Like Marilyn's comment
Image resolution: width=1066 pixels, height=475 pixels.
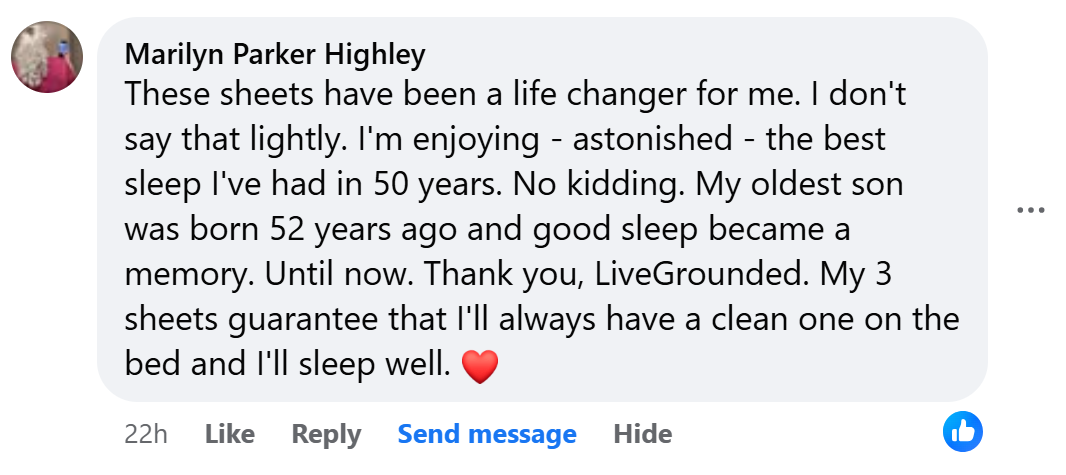point(229,434)
